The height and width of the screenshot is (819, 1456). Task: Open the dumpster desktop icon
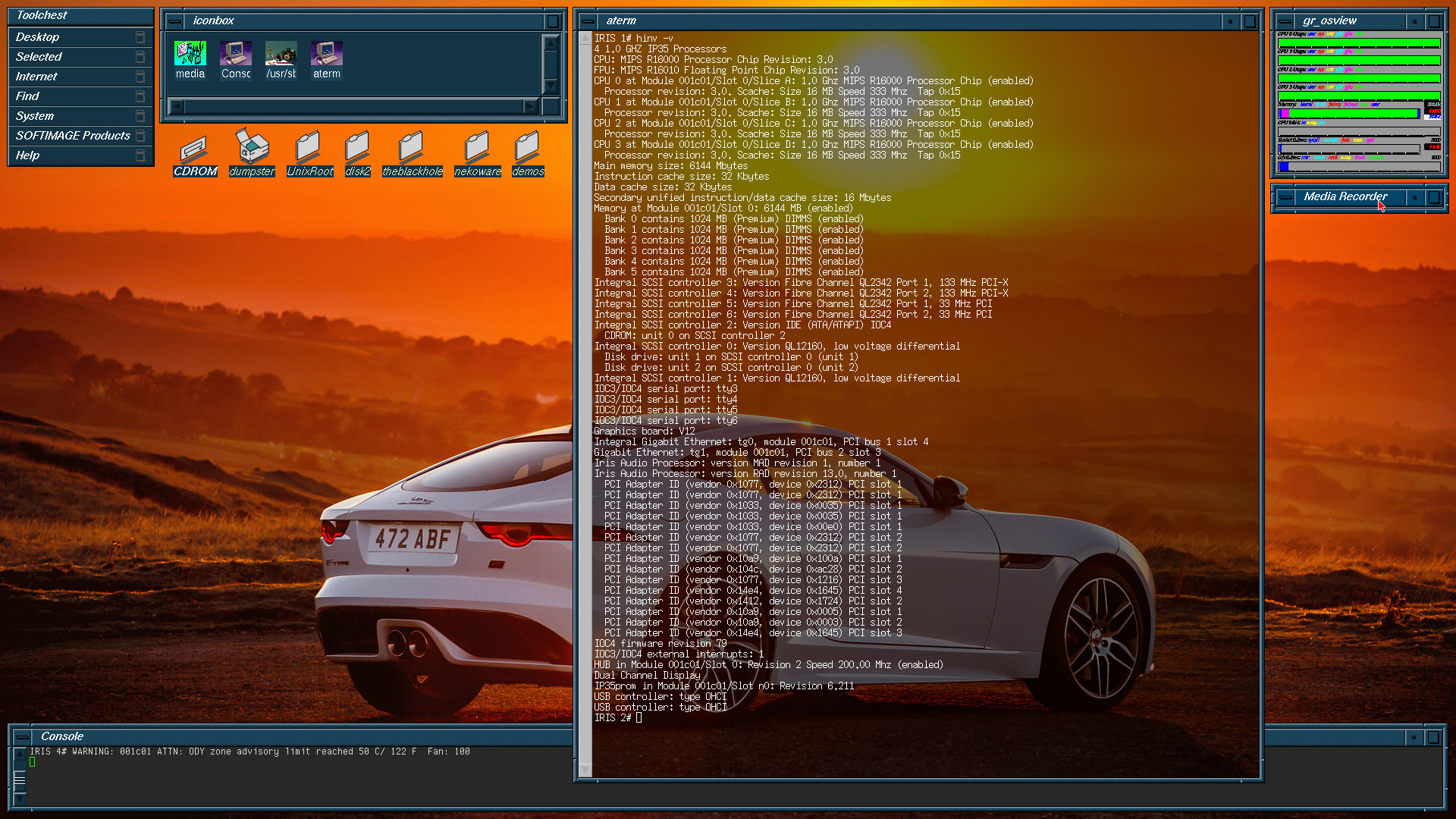tap(252, 146)
